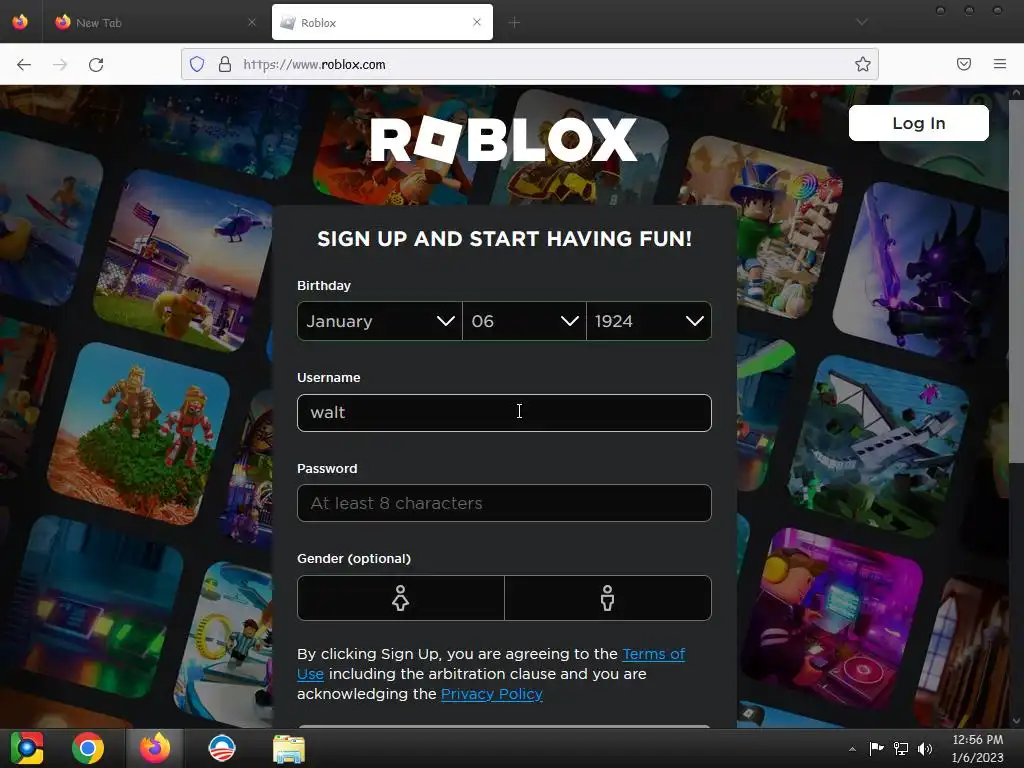Open a new tab with plus button
The height and width of the screenshot is (768, 1024).
click(x=514, y=23)
